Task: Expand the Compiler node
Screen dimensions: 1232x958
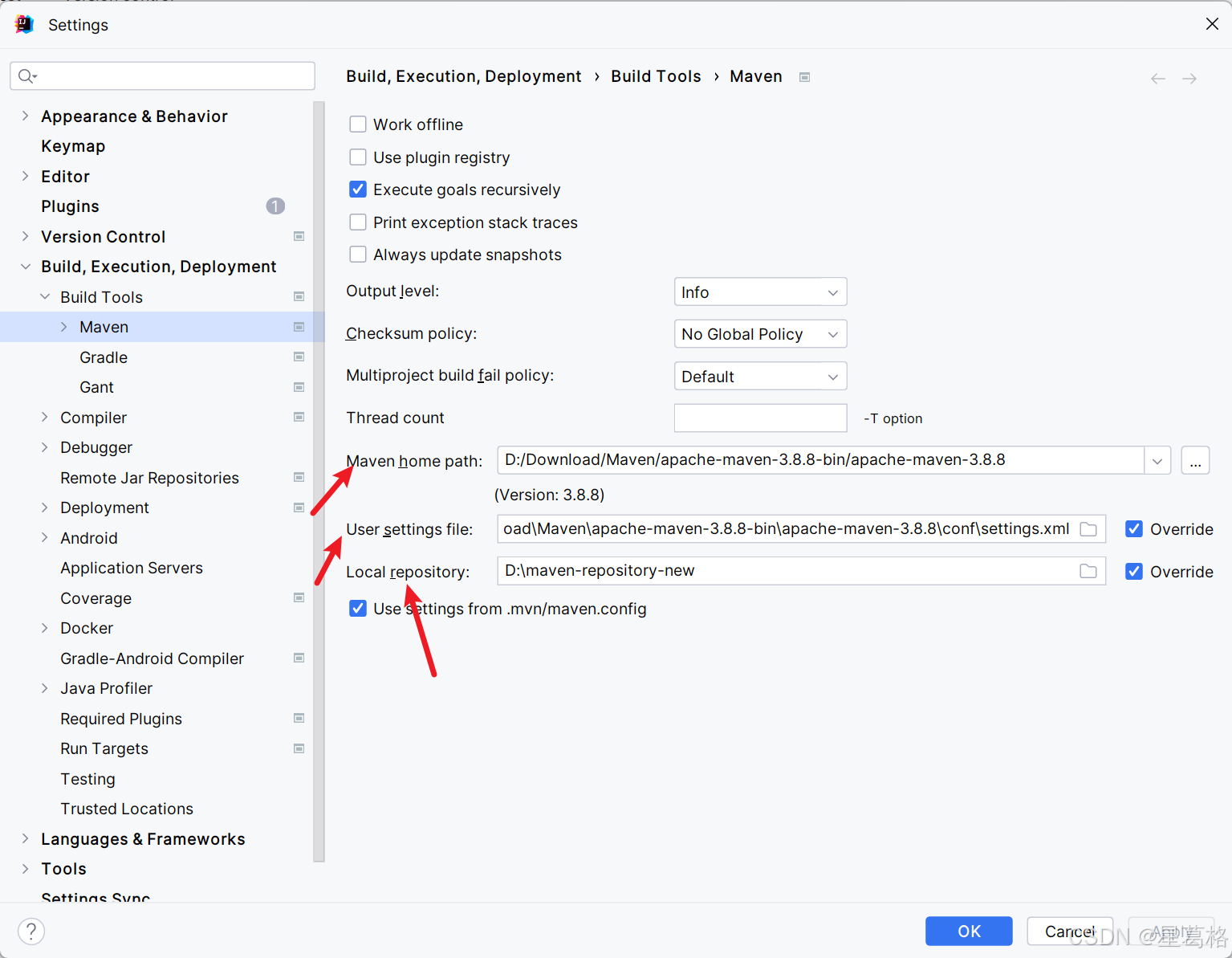Action: tap(45, 418)
